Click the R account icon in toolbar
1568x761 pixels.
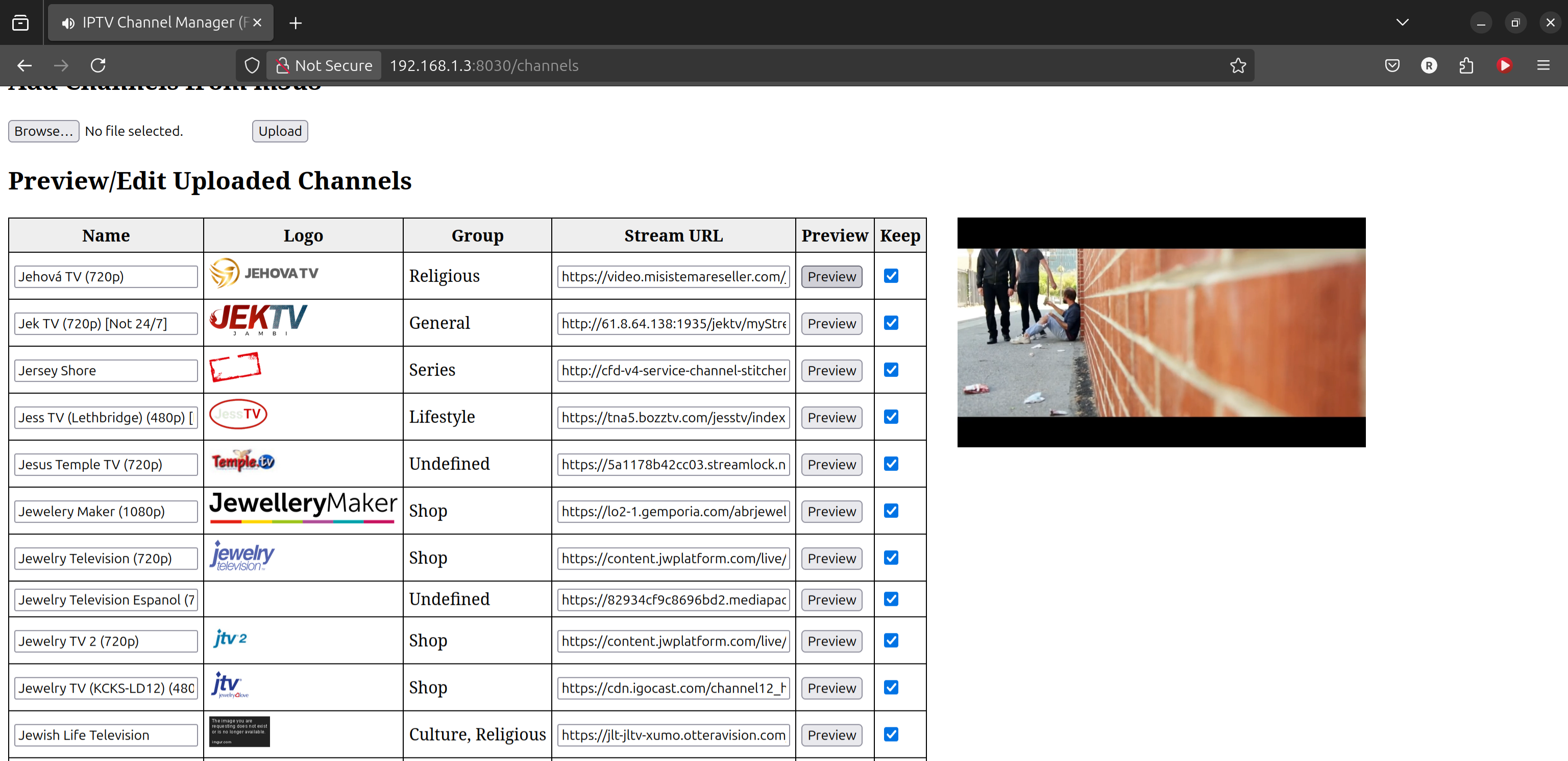click(1429, 65)
